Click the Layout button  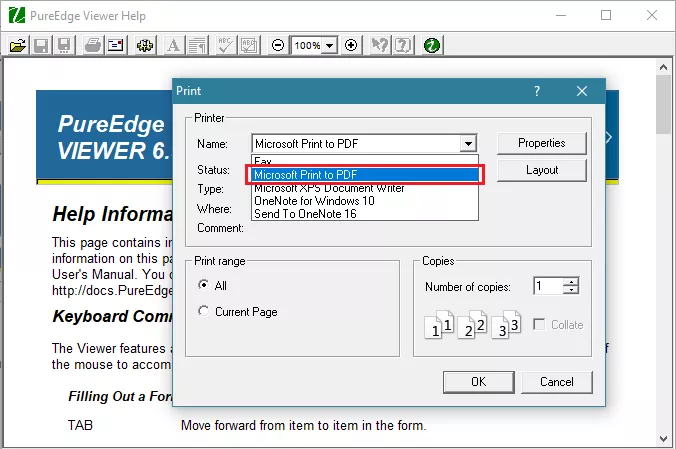pos(541,170)
